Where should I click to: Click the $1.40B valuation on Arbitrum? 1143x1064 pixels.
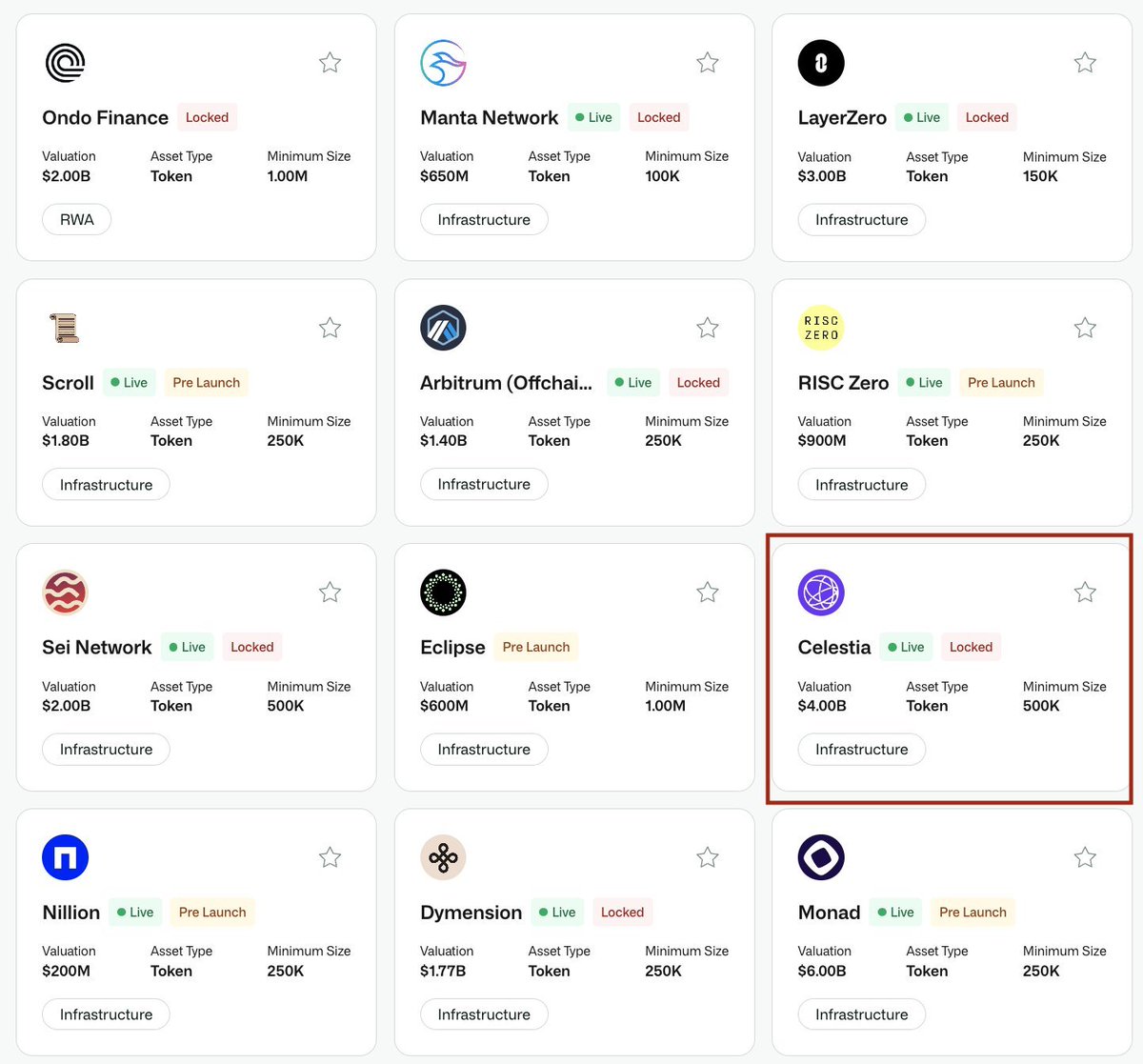click(x=444, y=441)
